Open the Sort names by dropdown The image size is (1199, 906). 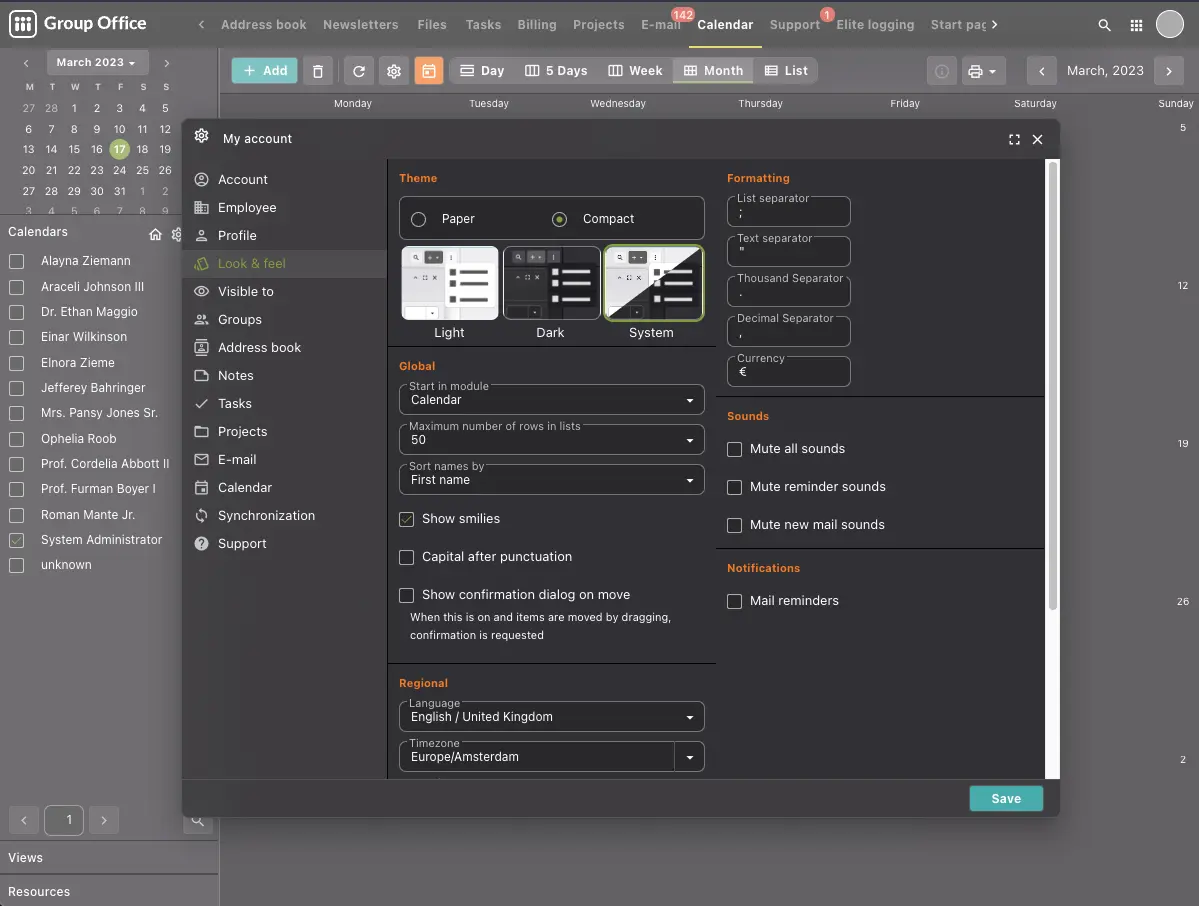[x=551, y=480]
